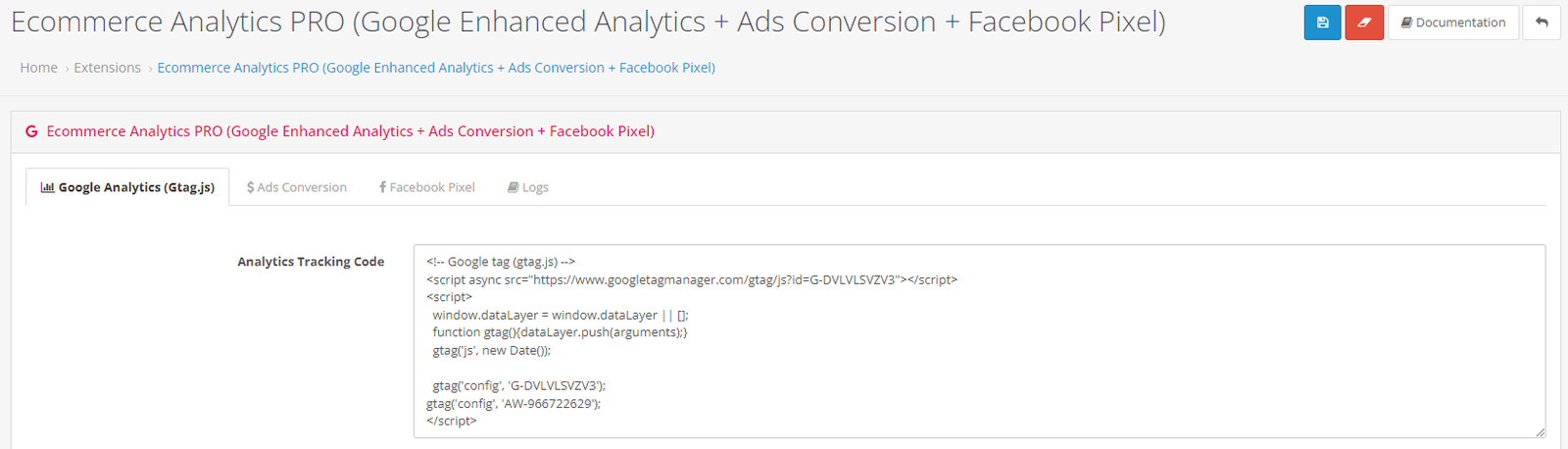Select the Logs tab
This screenshot has height=449, width=1568.
point(528,187)
